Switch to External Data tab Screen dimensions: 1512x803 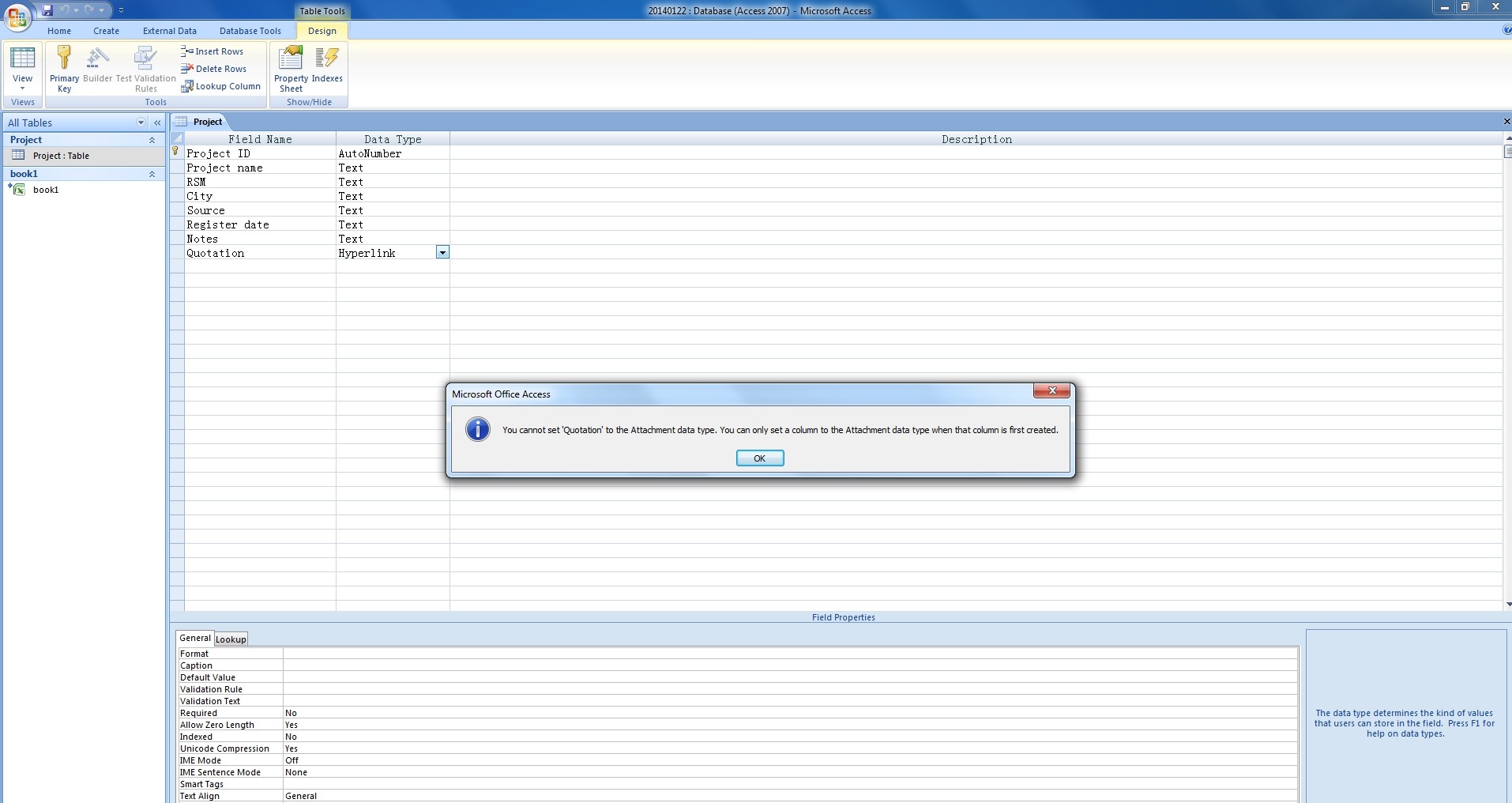pos(170,31)
